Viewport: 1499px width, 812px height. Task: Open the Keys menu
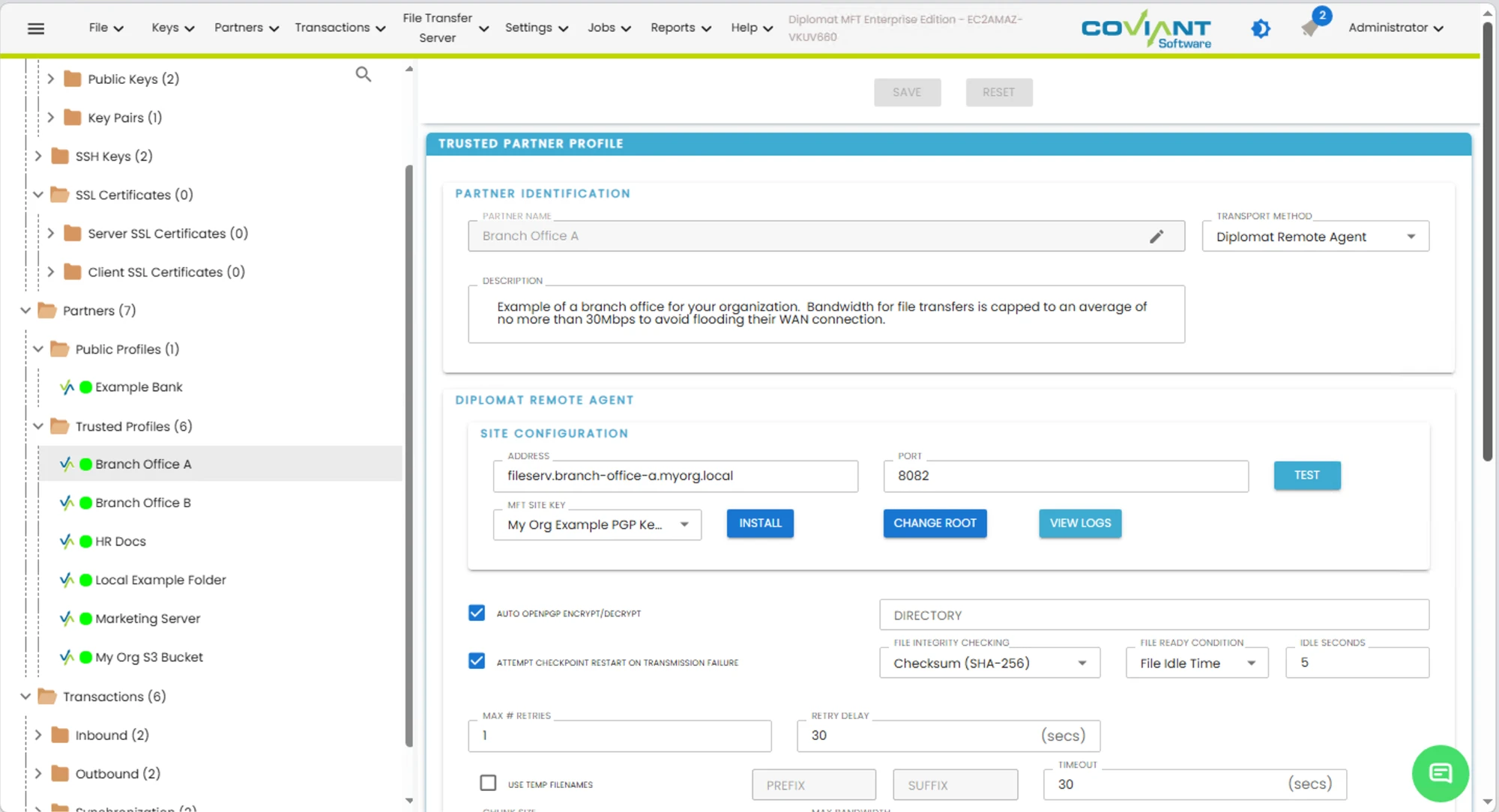pos(172,28)
